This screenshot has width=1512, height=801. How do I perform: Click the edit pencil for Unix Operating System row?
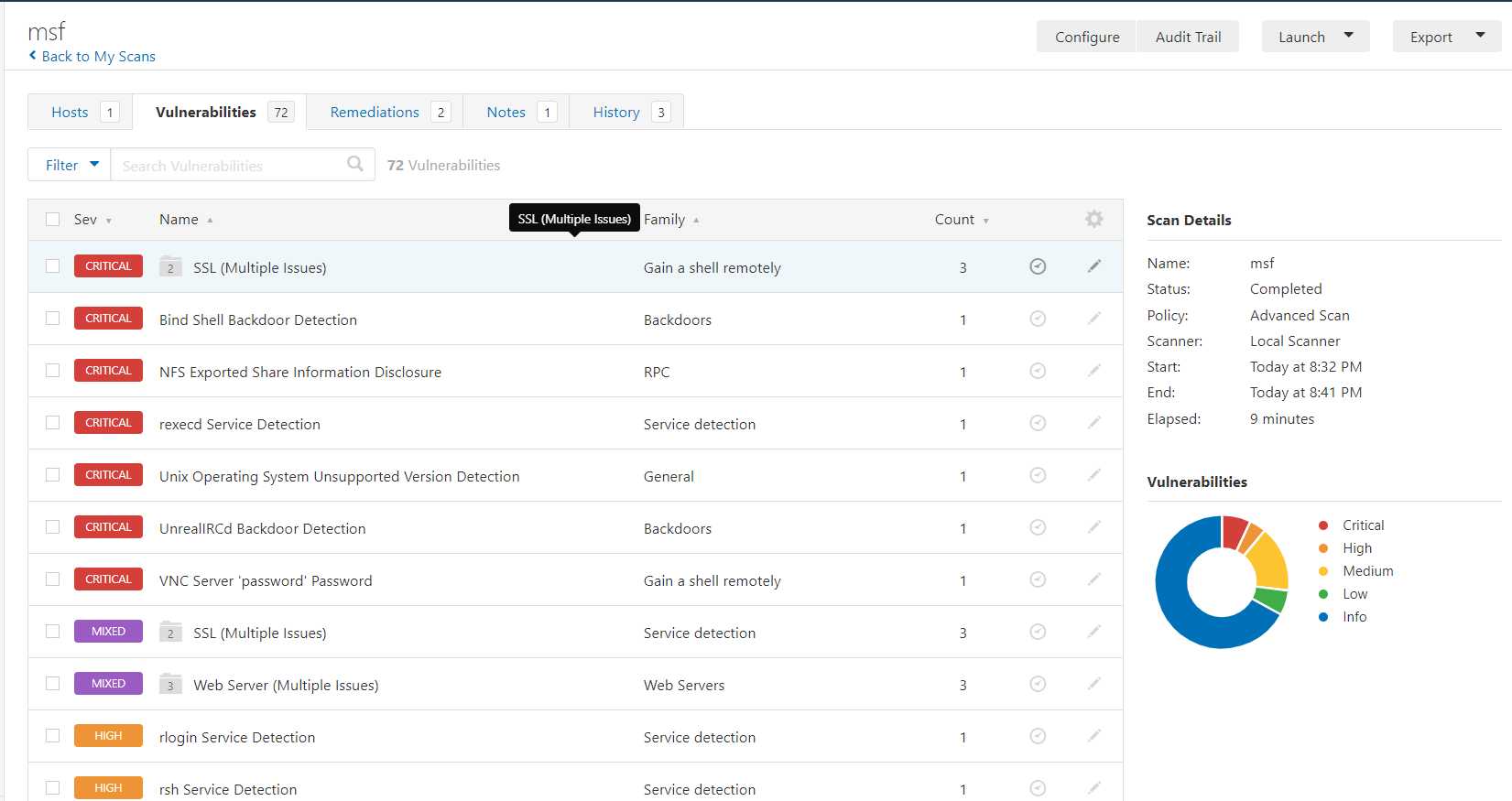pos(1093,475)
